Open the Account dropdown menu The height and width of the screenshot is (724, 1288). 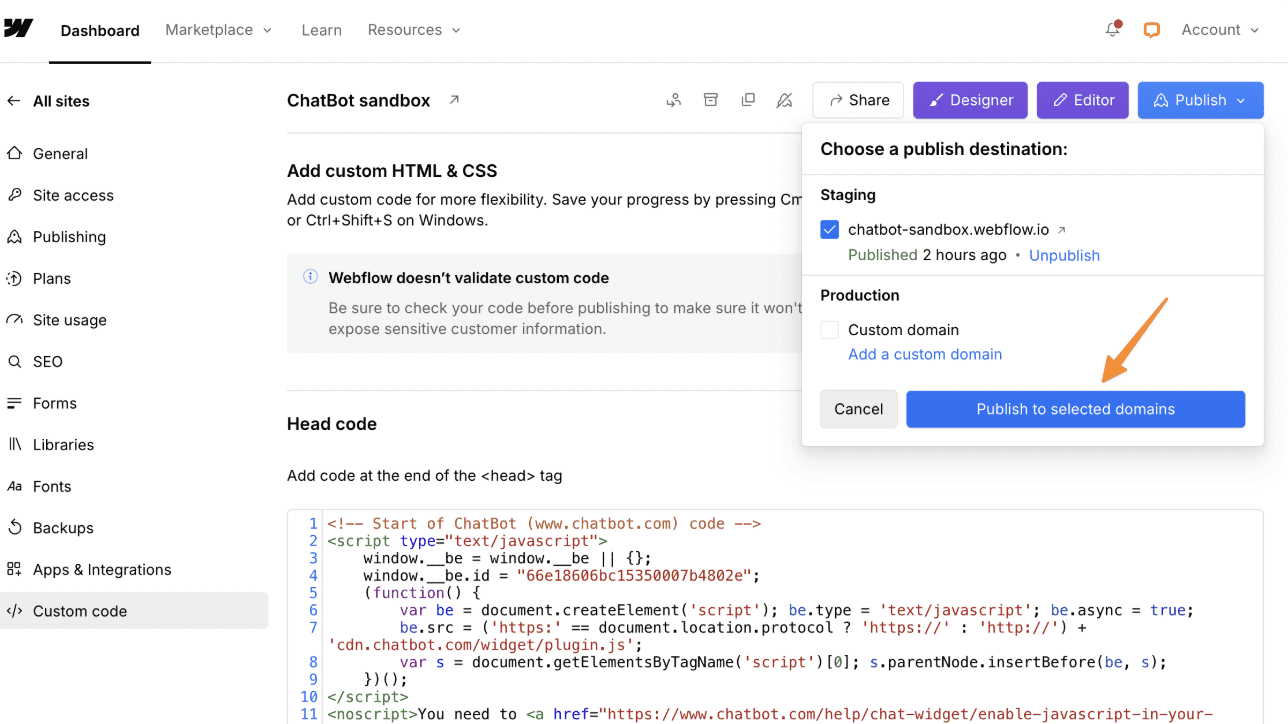[x=1220, y=30]
